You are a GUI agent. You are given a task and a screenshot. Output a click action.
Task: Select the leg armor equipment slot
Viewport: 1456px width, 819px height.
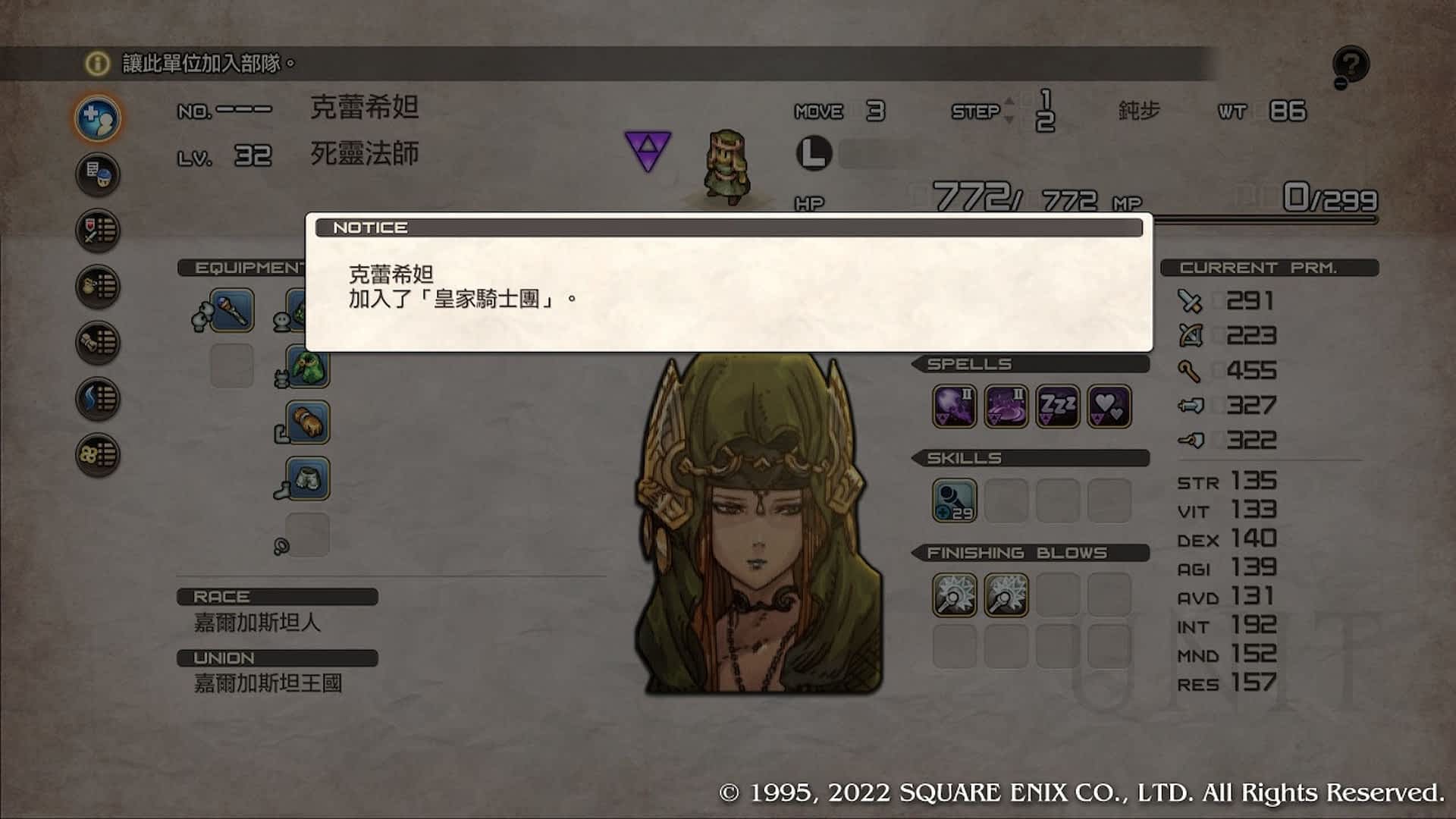(x=308, y=479)
